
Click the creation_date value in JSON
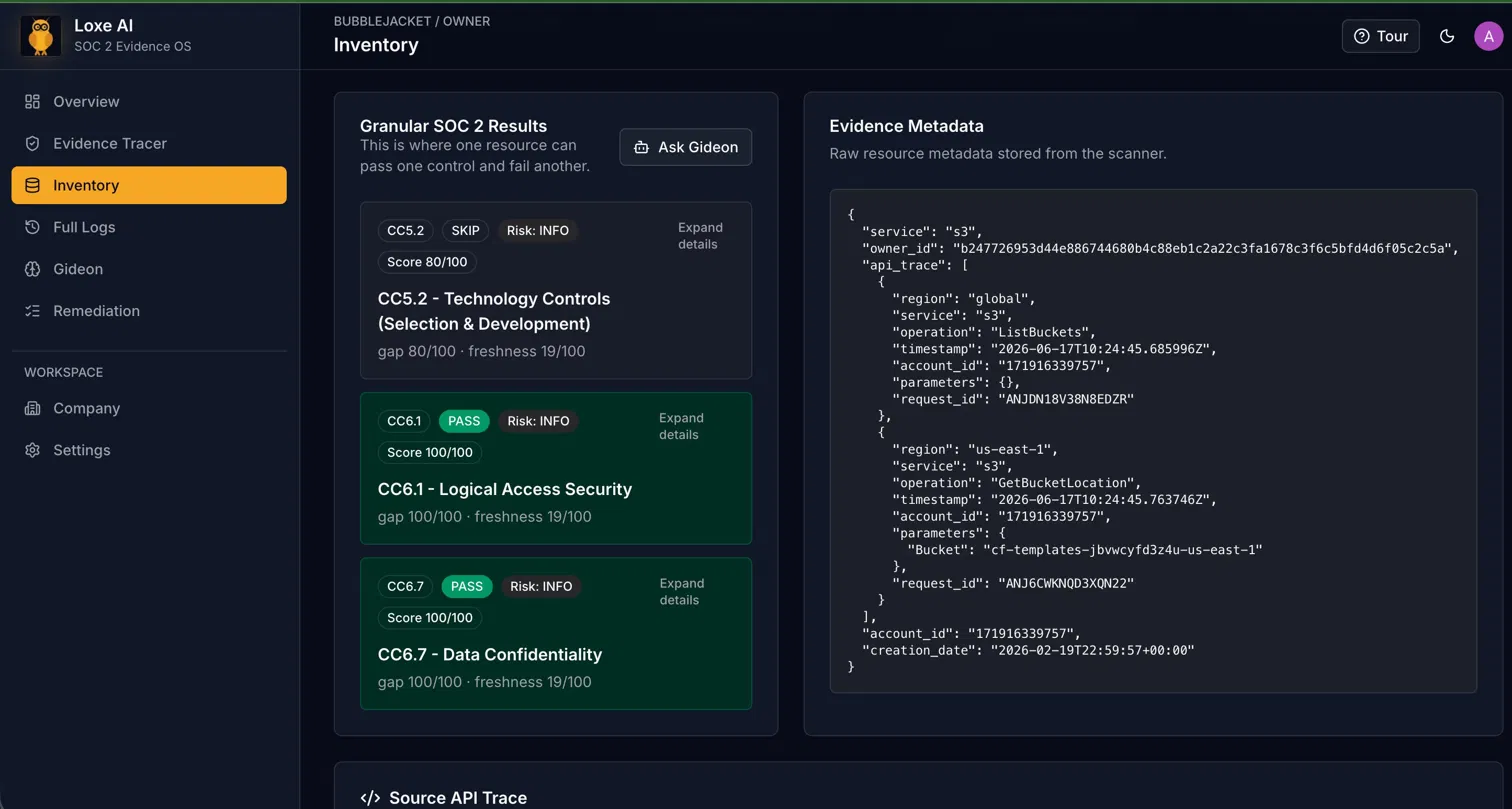(x=1092, y=650)
